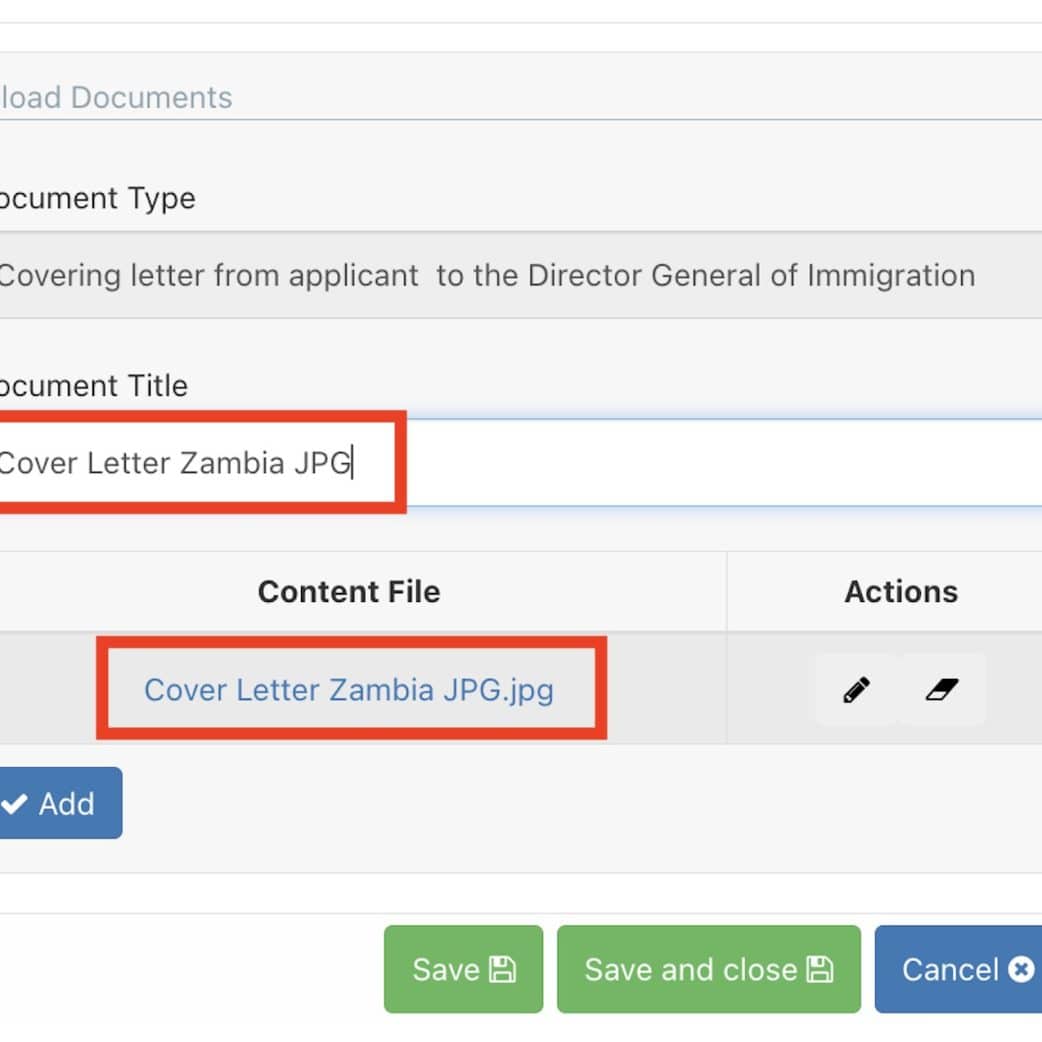The height and width of the screenshot is (1042, 1042).
Task: Click the pencil edit icon in Actions
Action: pyautogui.click(x=856, y=690)
